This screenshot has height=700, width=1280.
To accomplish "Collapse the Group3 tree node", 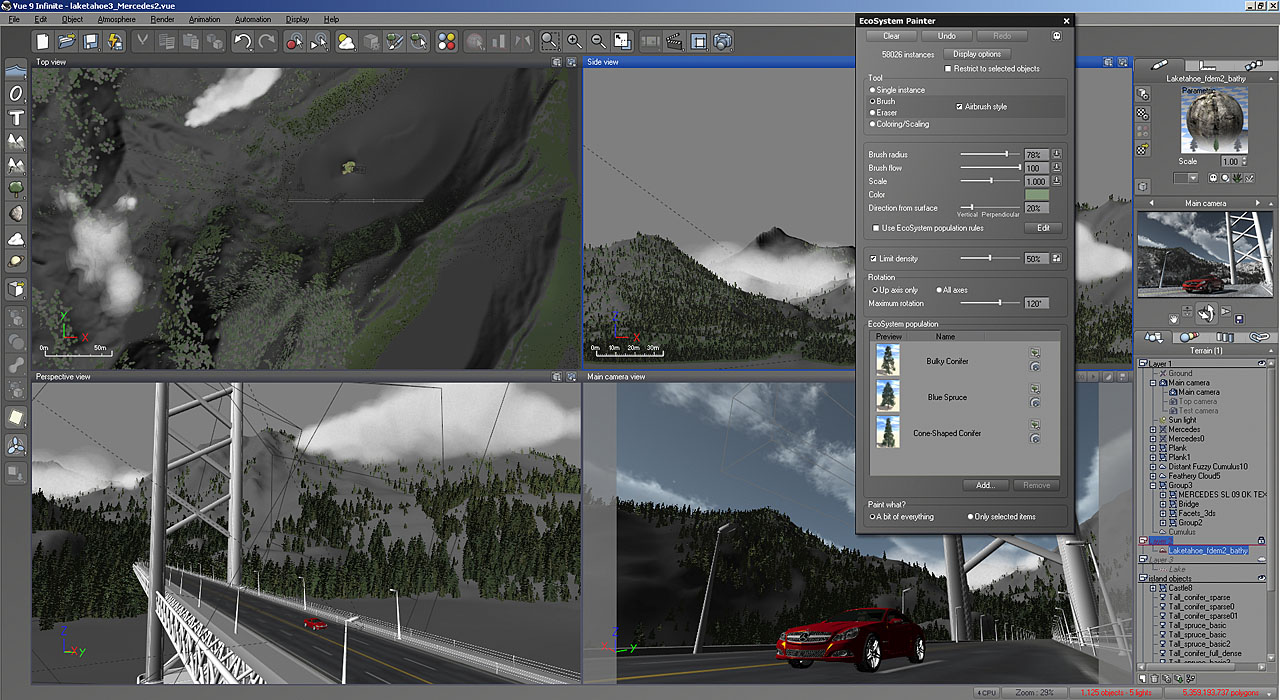I will tap(1153, 485).
